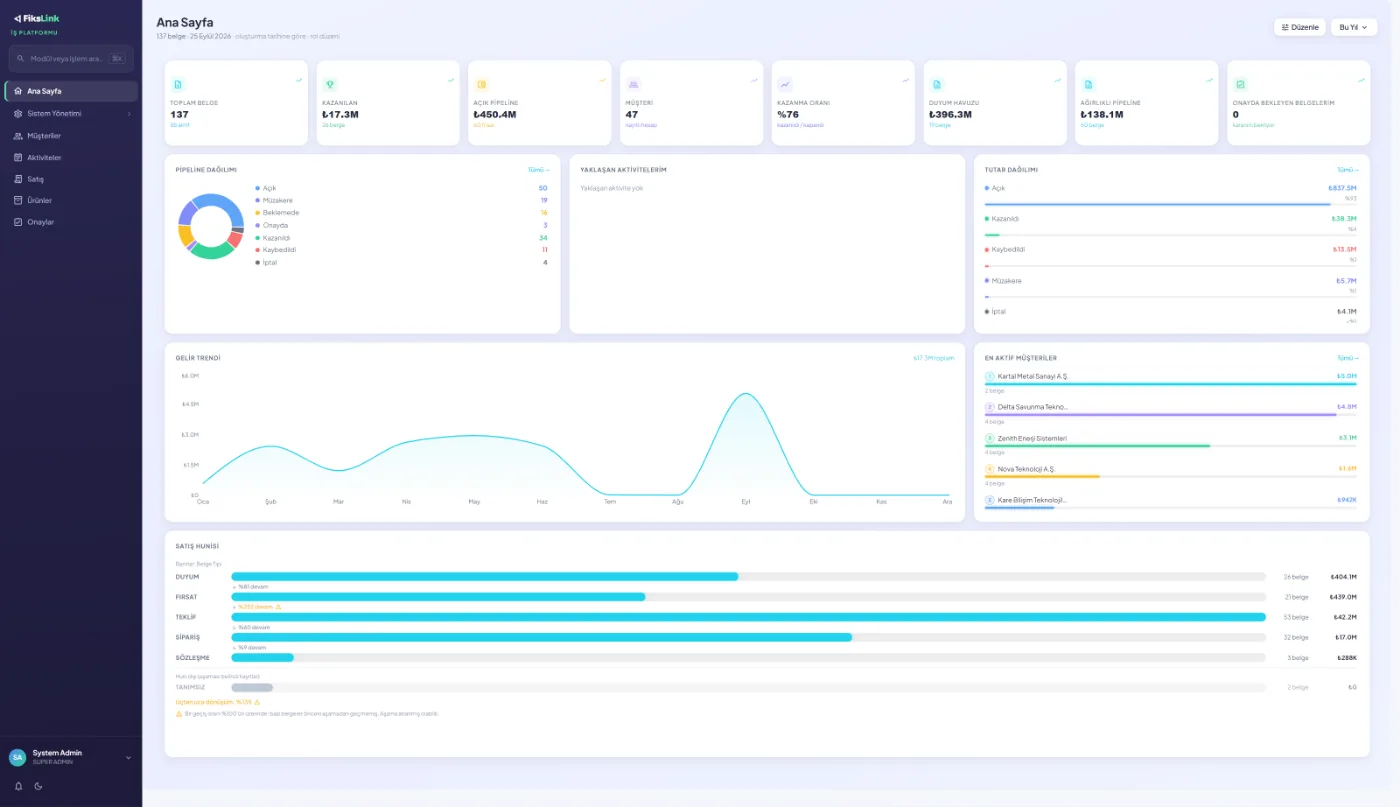Expand the Sistem Yönetimi submenu

click(70, 113)
